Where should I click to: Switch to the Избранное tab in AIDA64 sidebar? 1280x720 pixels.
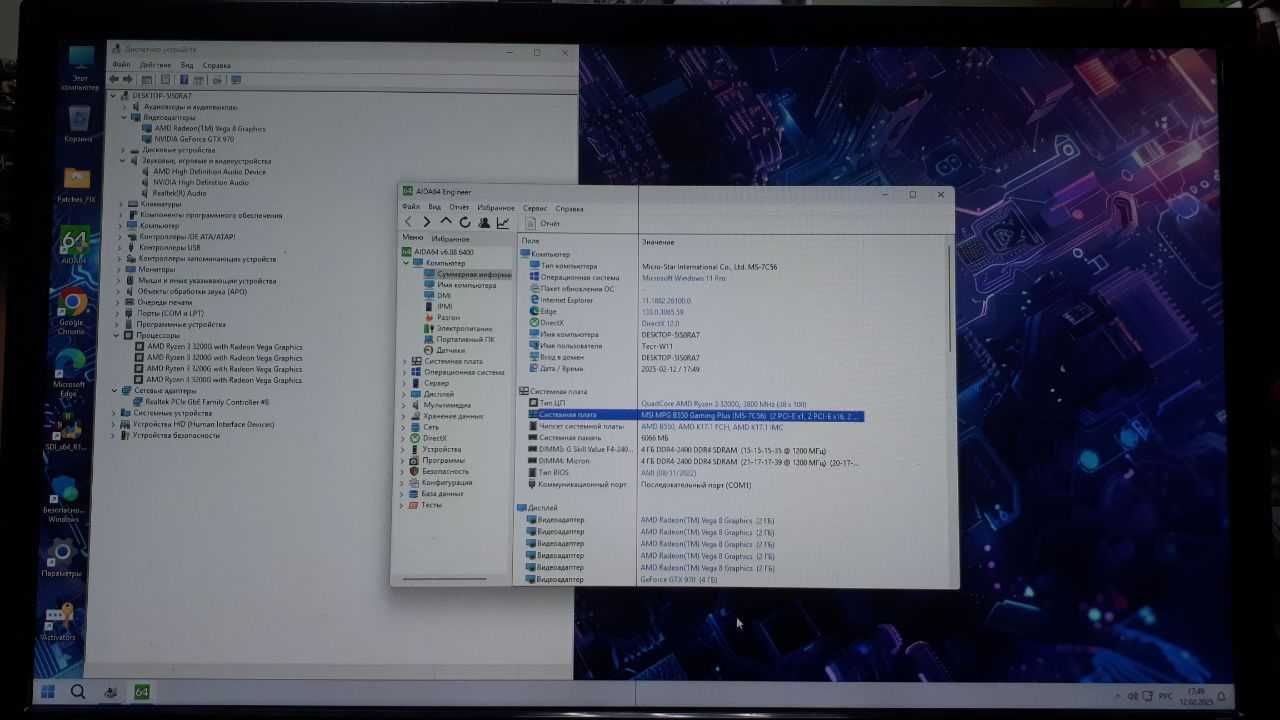pos(451,239)
